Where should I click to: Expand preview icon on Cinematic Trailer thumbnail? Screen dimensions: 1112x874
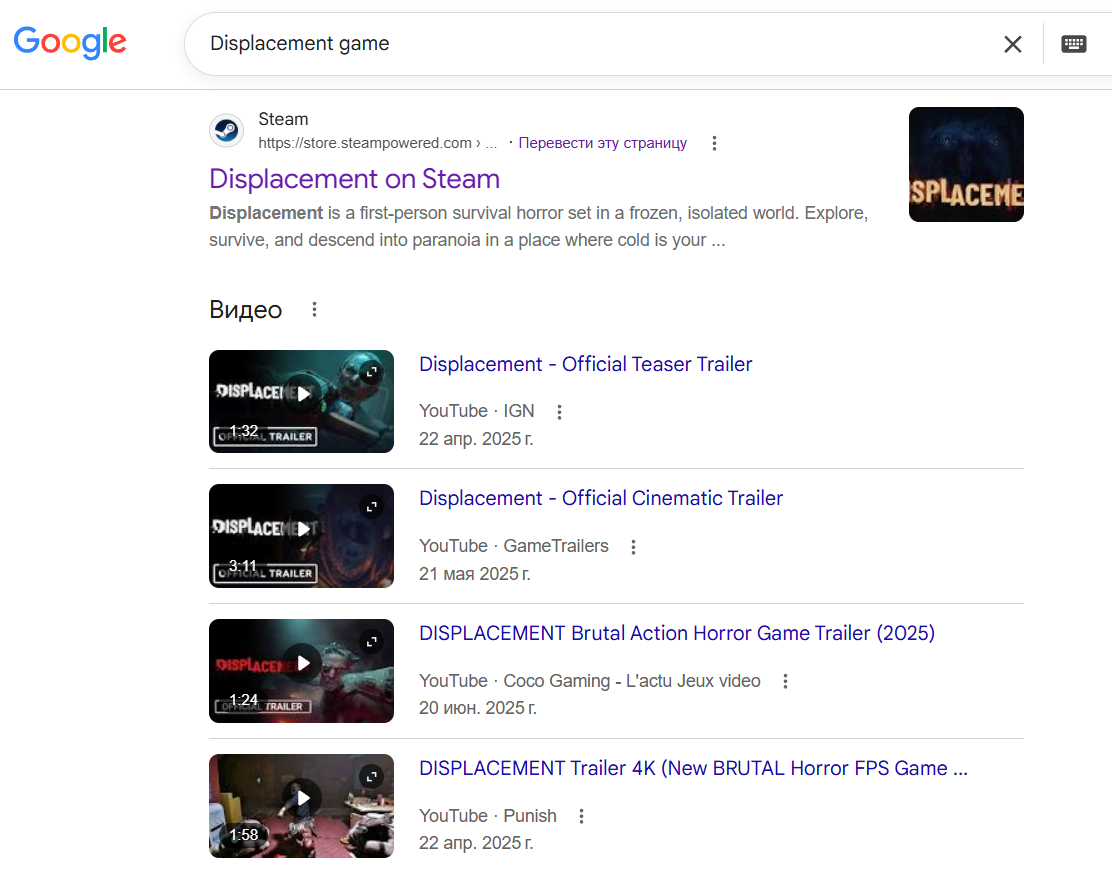[x=372, y=507]
